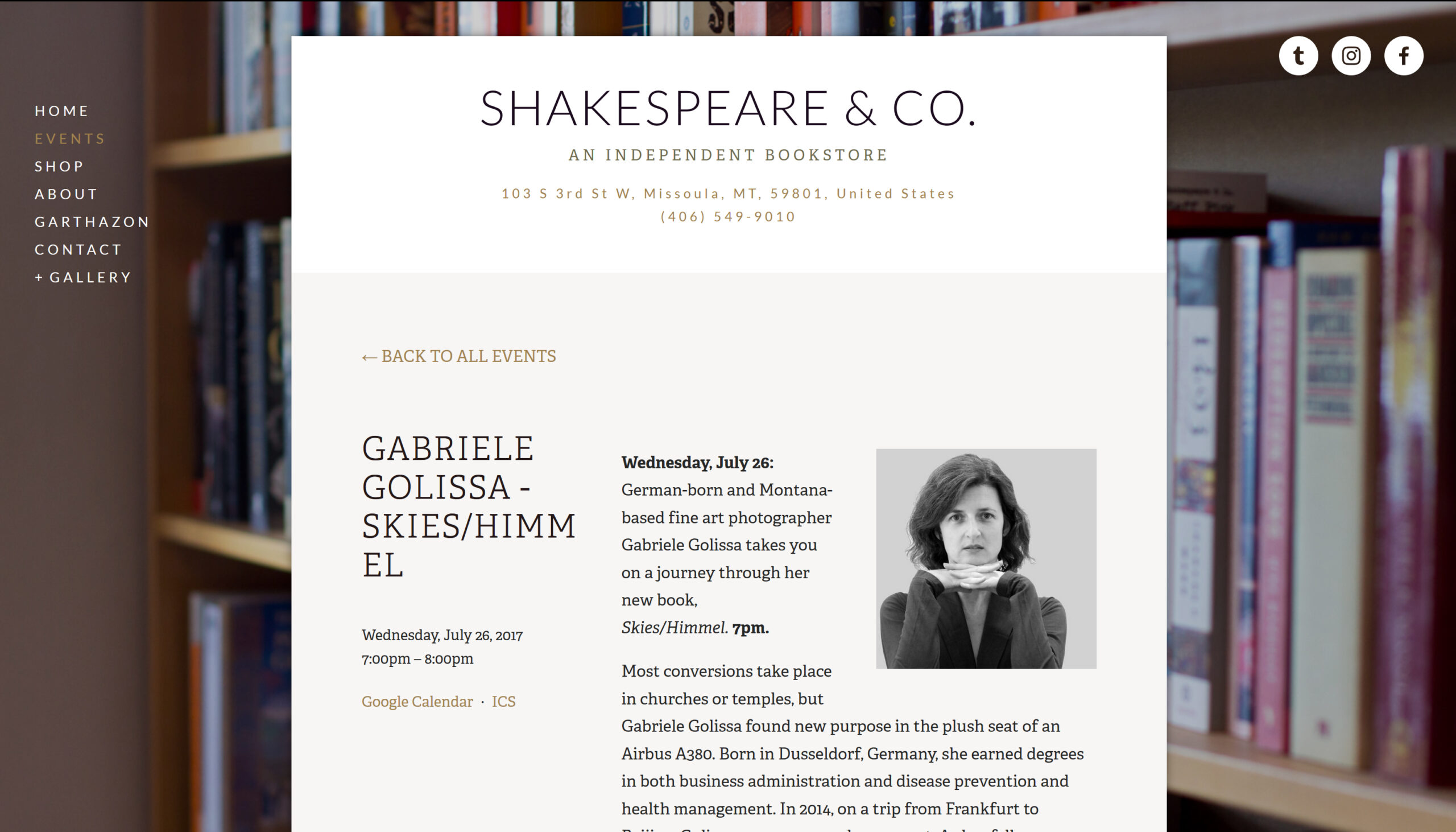The width and height of the screenshot is (1456, 832).
Task: Open the Shop page
Action: click(x=59, y=166)
